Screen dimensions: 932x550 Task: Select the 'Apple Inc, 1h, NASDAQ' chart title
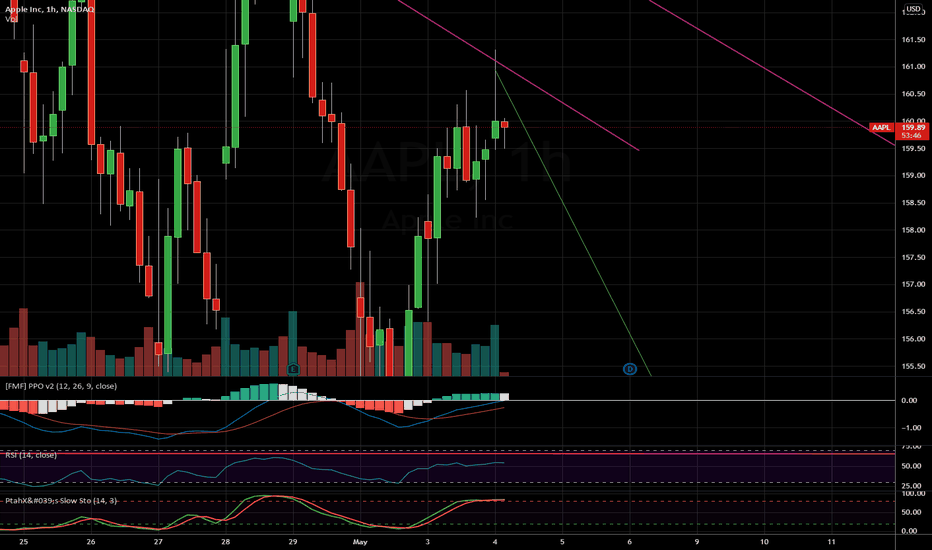pyautogui.click(x=49, y=10)
